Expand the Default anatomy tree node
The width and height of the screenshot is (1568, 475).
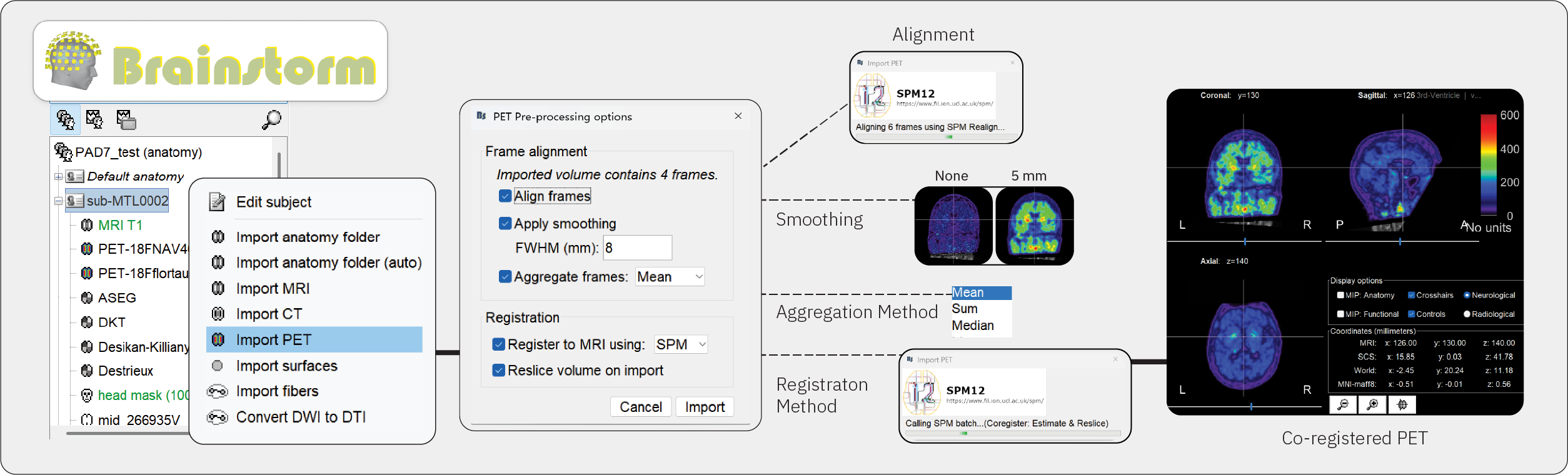pyautogui.click(x=58, y=177)
